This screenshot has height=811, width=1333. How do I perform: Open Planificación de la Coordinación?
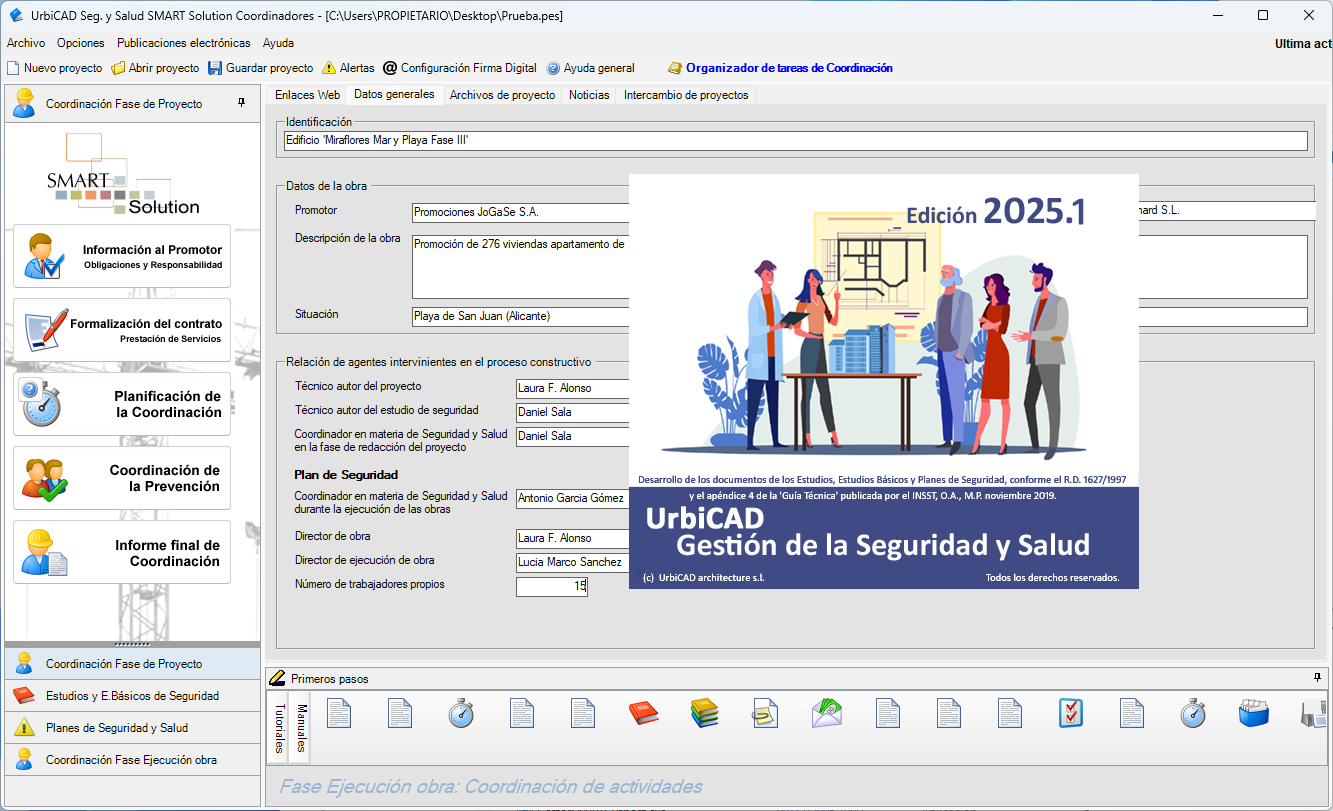[122, 404]
